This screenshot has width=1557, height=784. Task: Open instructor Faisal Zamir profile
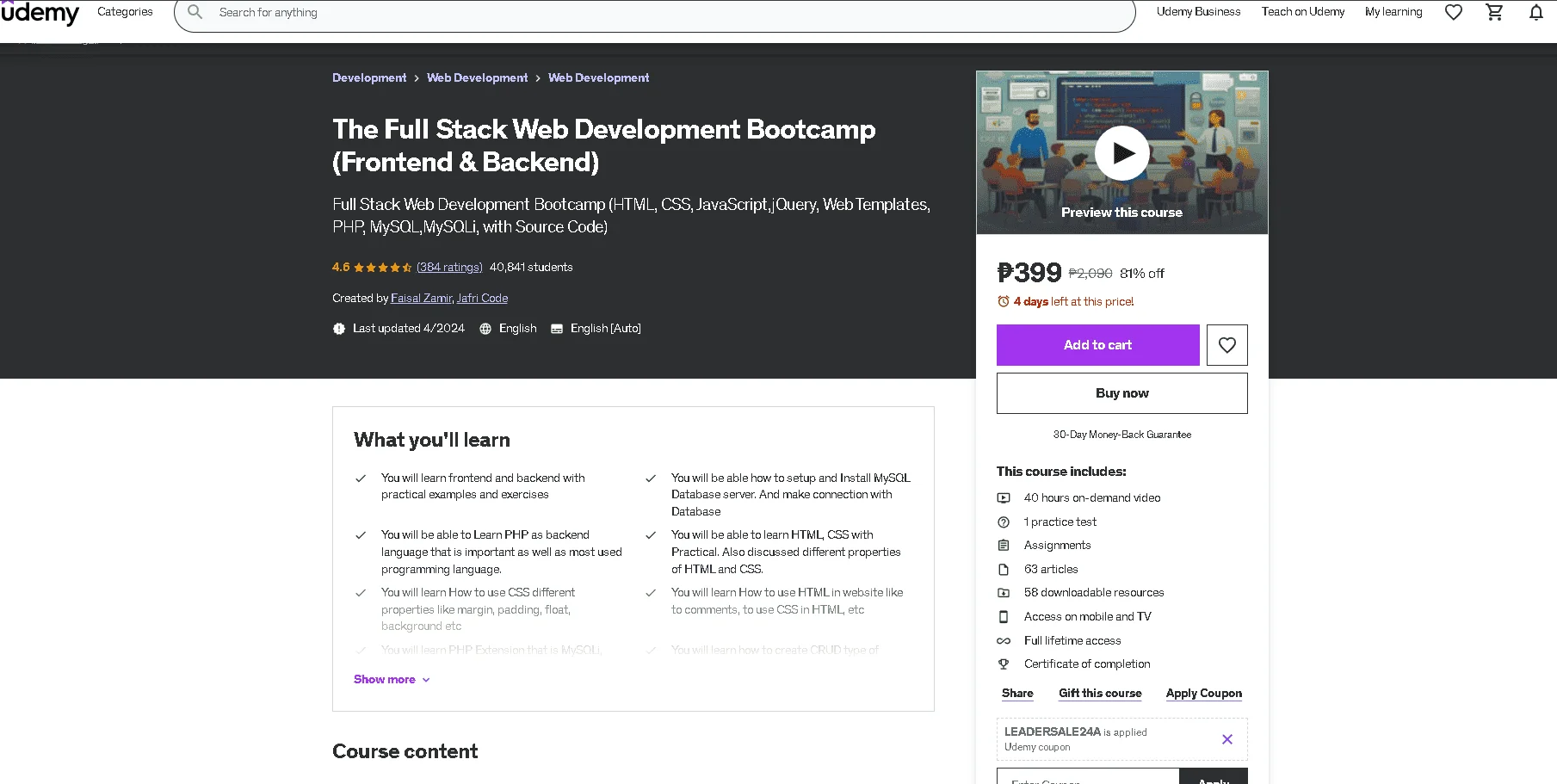coord(421,299)
